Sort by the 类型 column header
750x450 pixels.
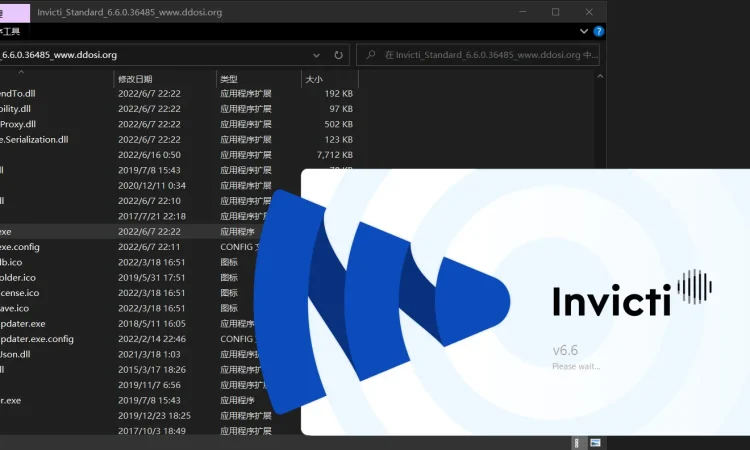coord(229,79)
